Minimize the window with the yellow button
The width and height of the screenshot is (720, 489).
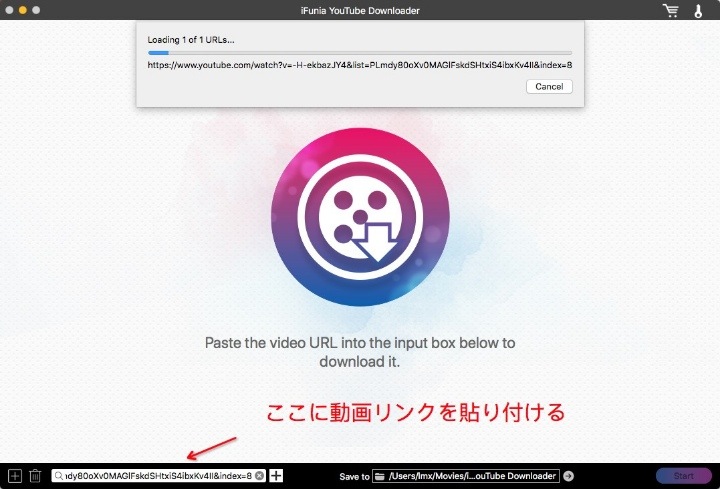click(x=24, y=10)
